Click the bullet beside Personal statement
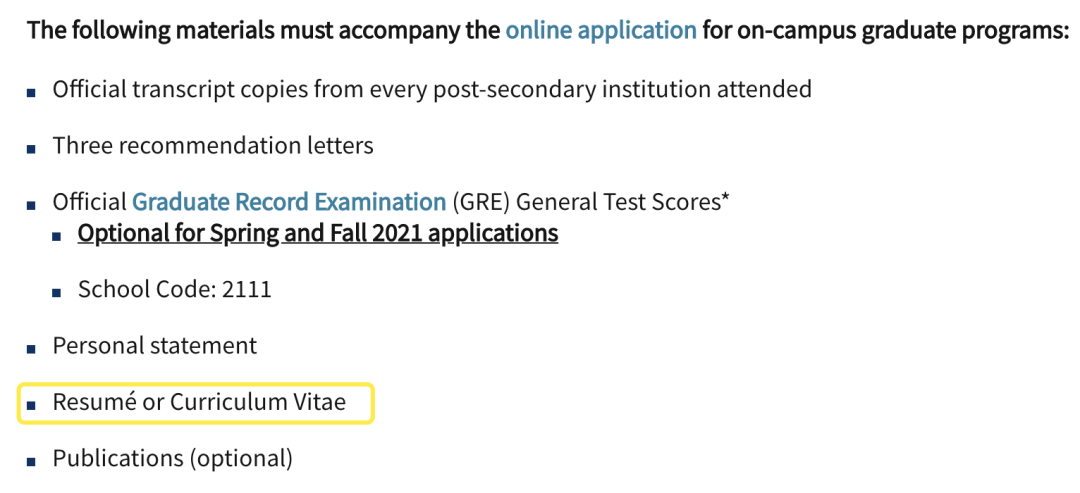The height and width of the screenshot is (493, 1080). 31,349
